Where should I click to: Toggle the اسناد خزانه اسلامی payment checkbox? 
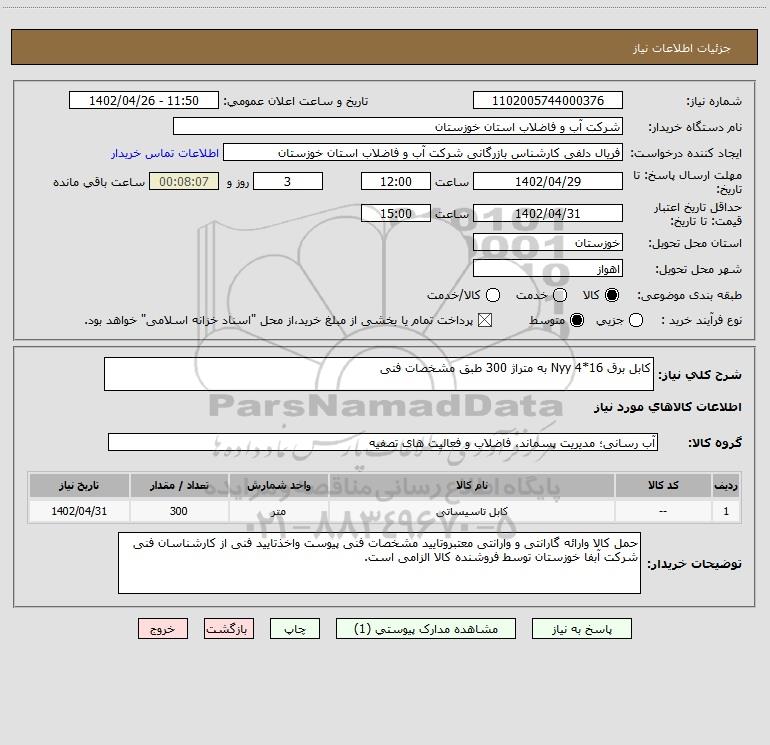tap(485, 320)
